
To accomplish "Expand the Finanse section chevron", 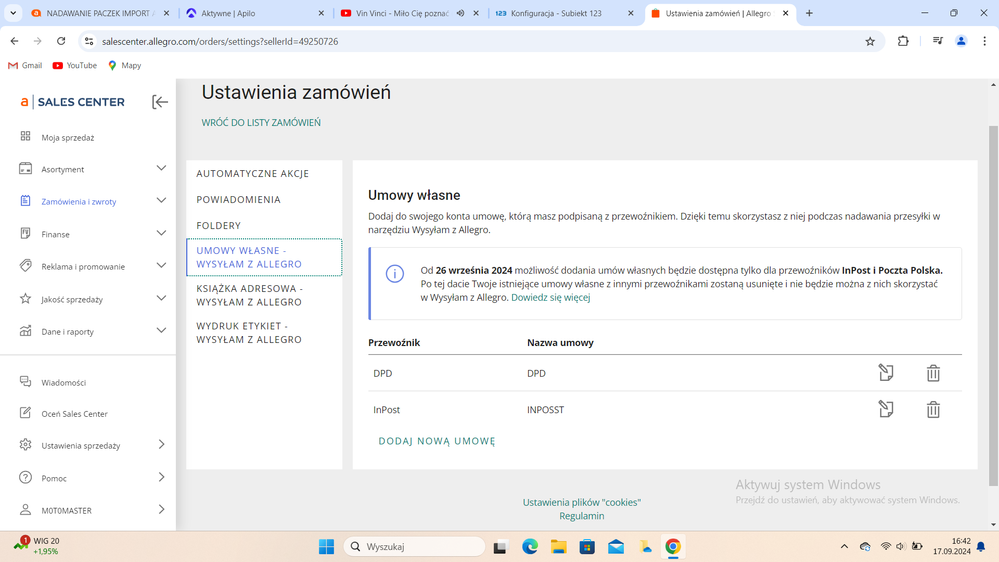I will pyautogui.click(x=161, y=233).
